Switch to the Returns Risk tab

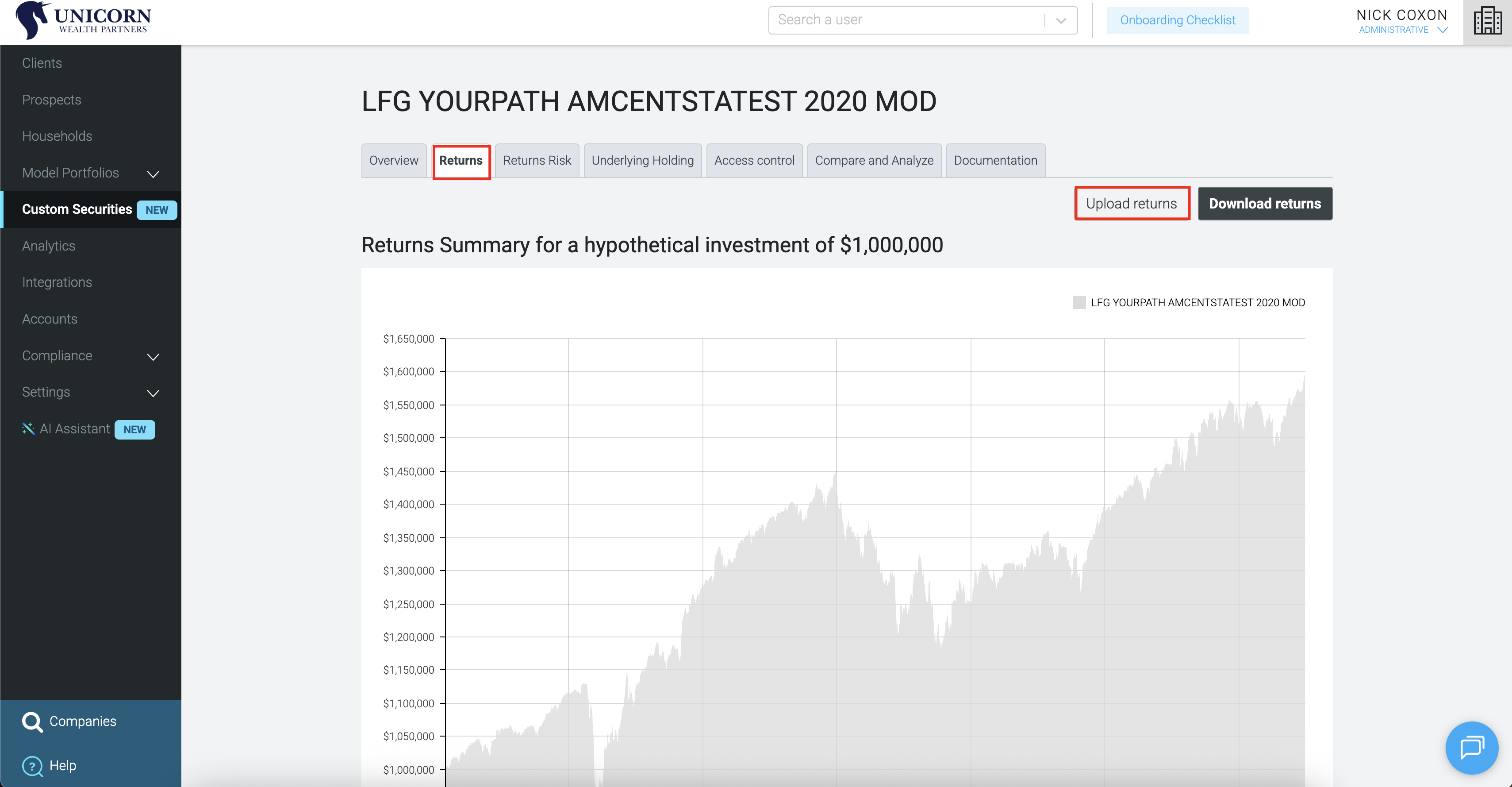pos(537,160)
